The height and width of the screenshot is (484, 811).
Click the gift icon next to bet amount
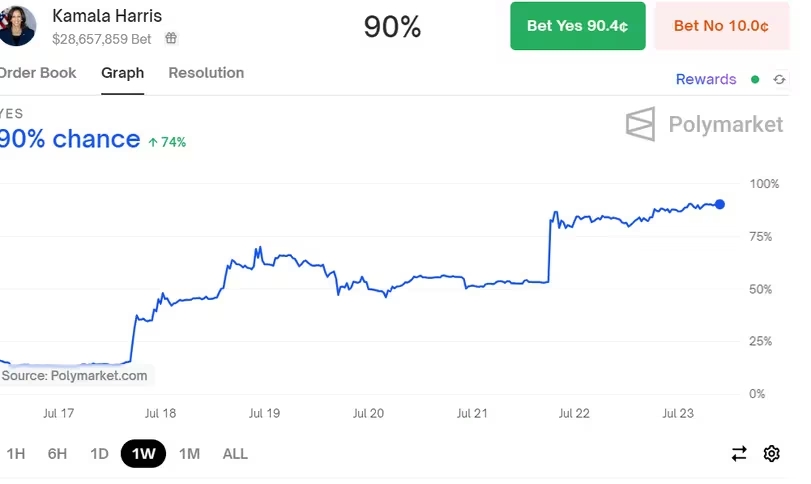click(x=171, y=38)
